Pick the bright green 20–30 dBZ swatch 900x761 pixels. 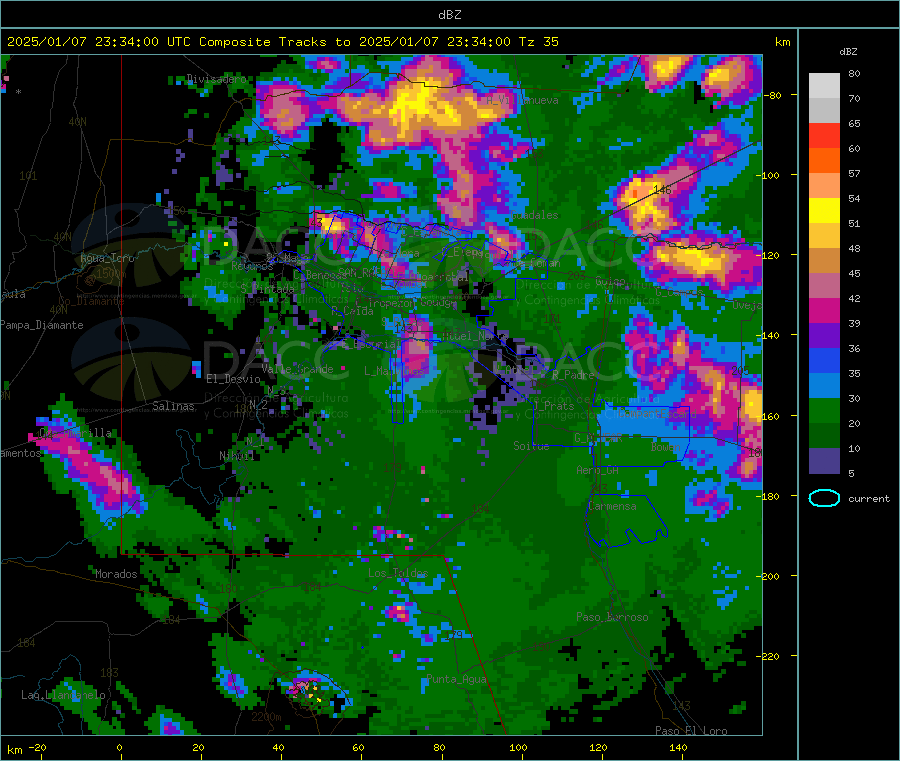click(x=824, y=411)
